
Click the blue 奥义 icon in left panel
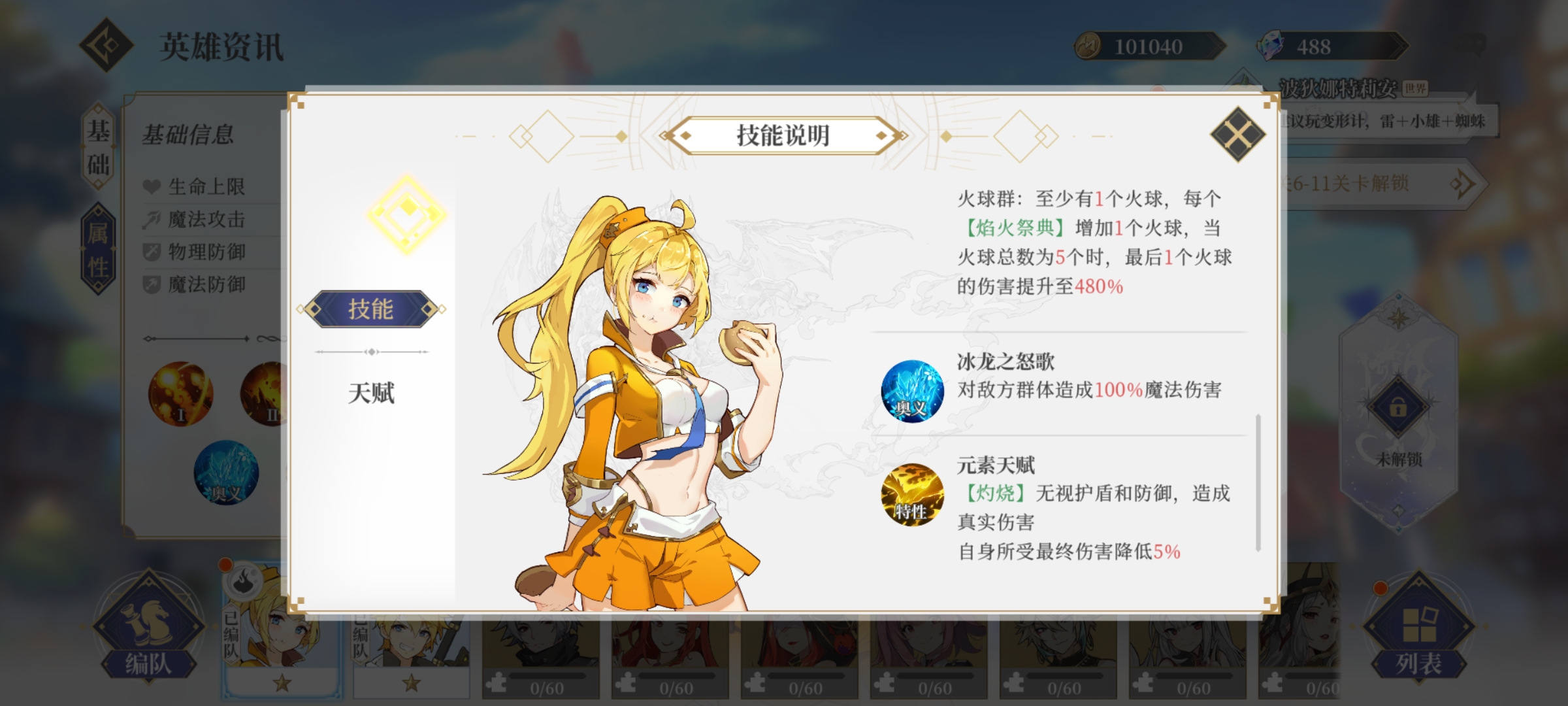226,473
